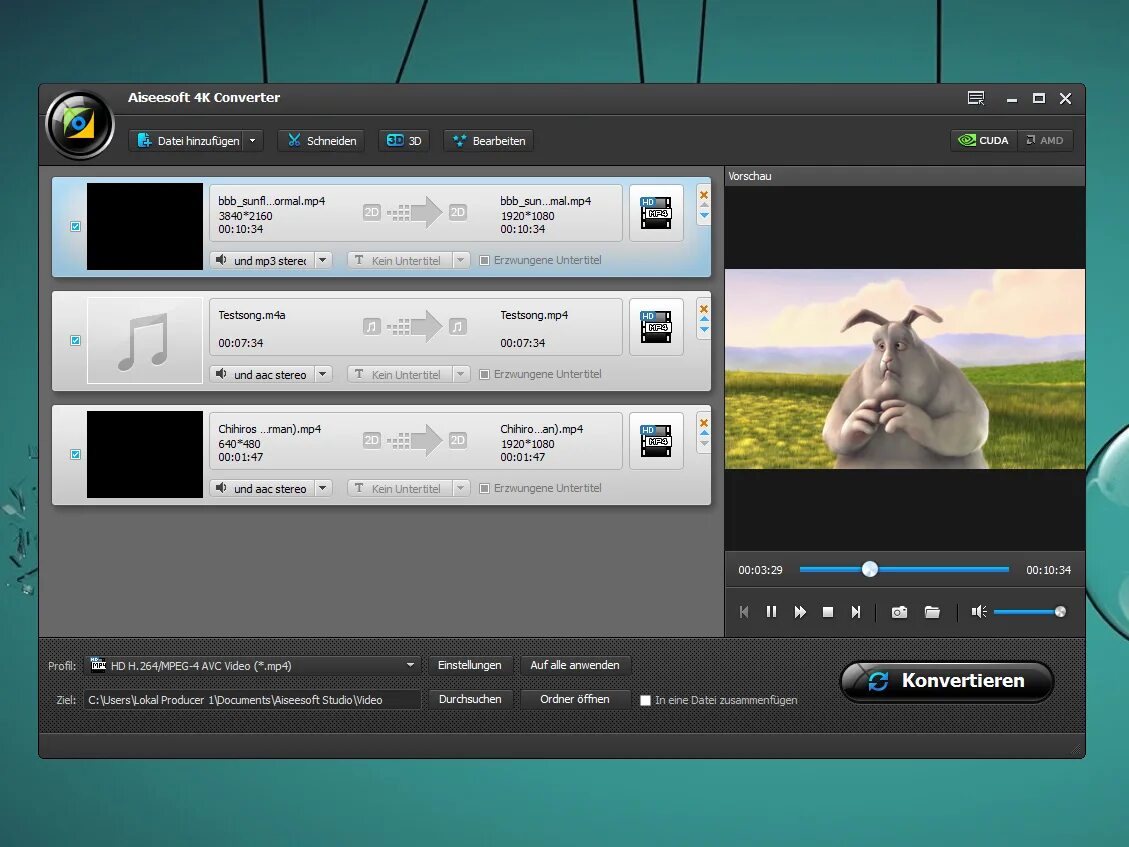Open HD MP4 format icon for bbb_sunfl file
1129x847 pixels.
pos(656,213)
